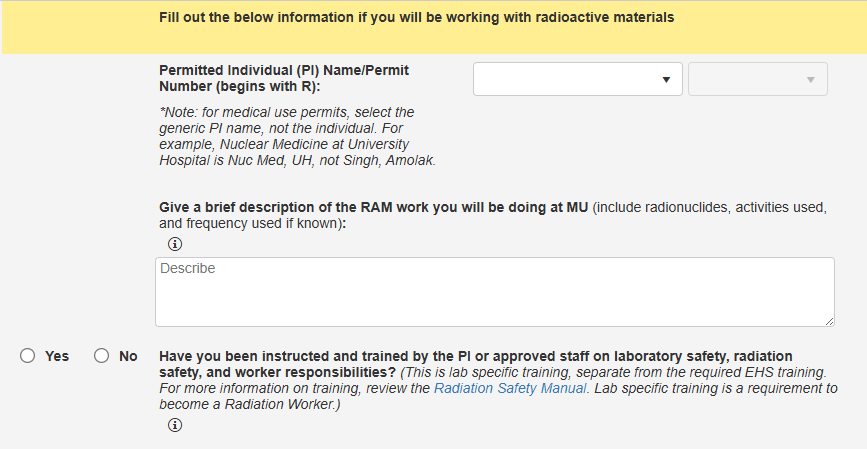Click the "No" label text

point(128,356)
